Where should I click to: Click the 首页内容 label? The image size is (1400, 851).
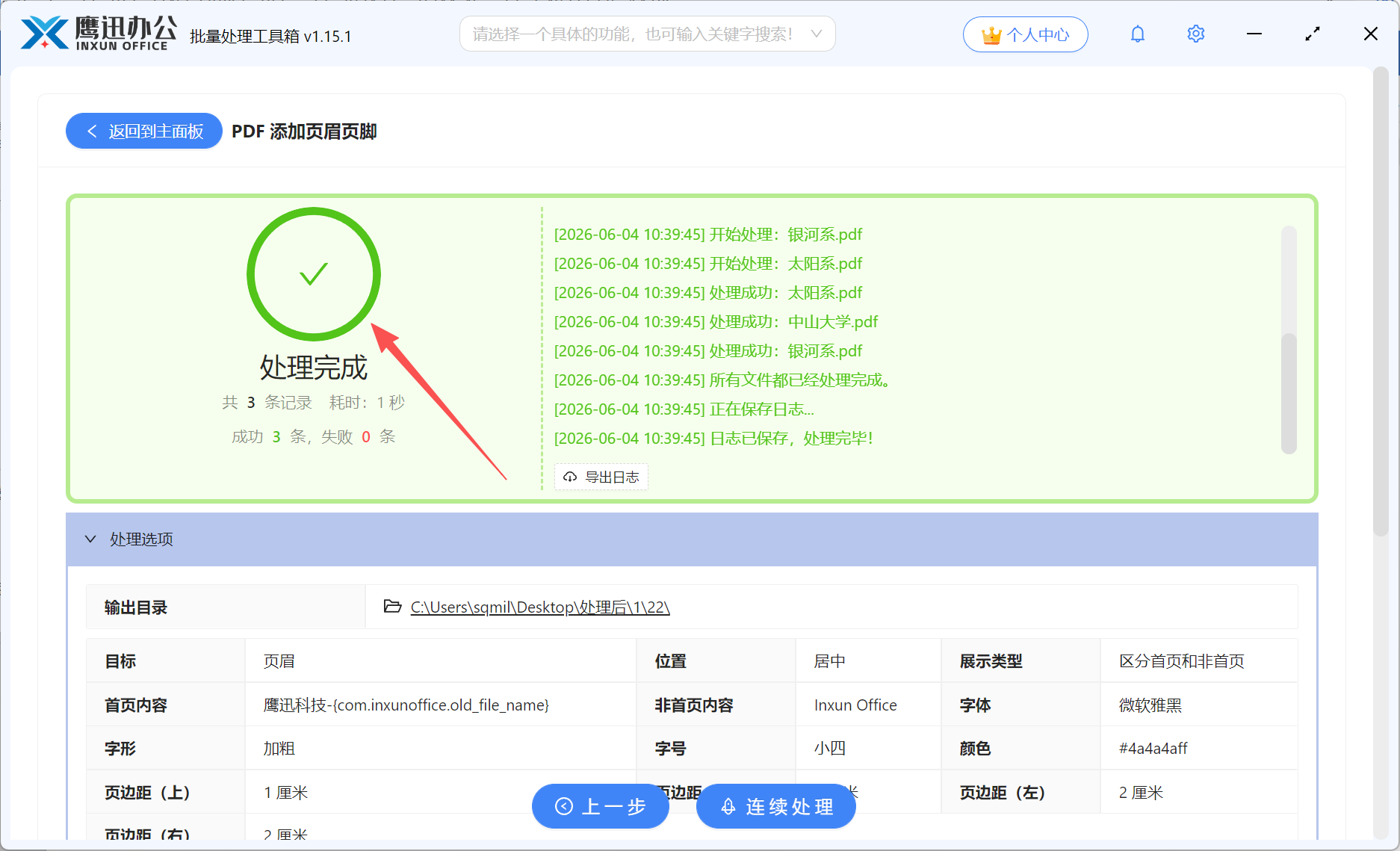pyautogui.click(x=135, y=705)
